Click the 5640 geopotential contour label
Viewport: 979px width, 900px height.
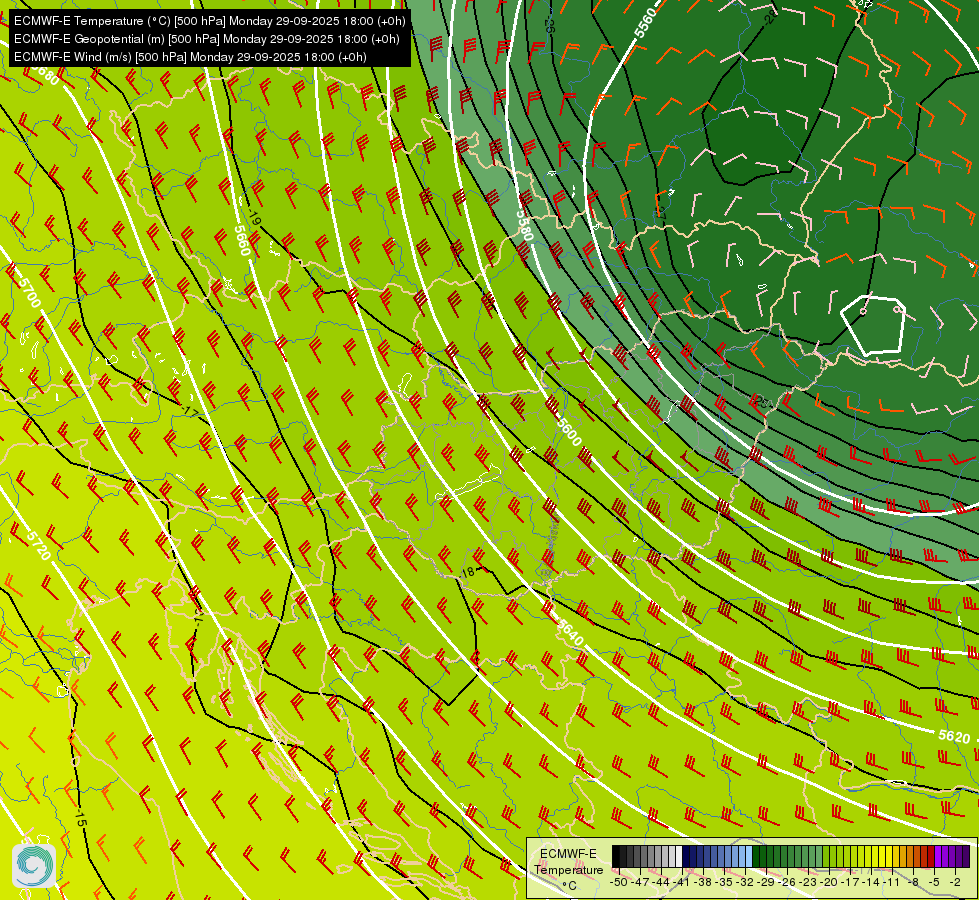pyautogui.click(x=569, y=633)
